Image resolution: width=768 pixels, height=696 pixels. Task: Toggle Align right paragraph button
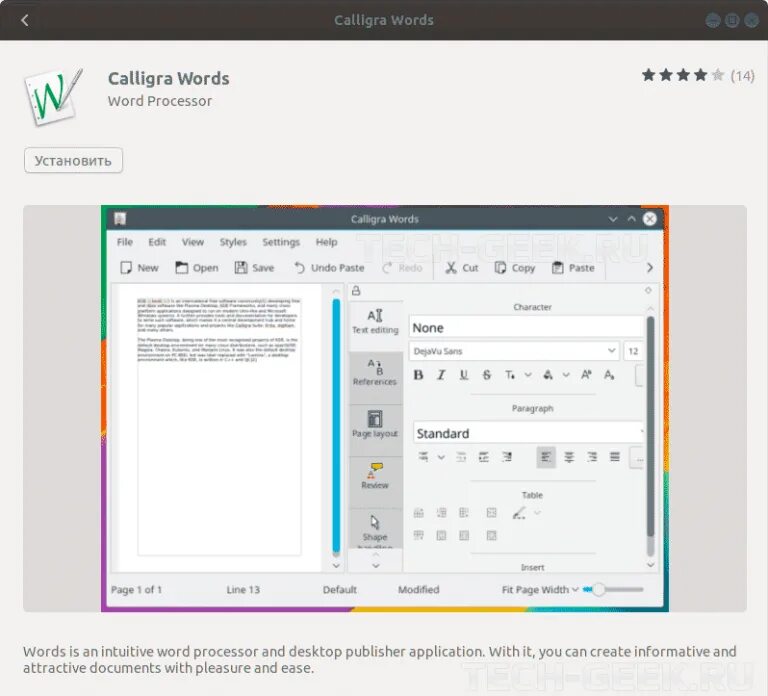point(592,457)
